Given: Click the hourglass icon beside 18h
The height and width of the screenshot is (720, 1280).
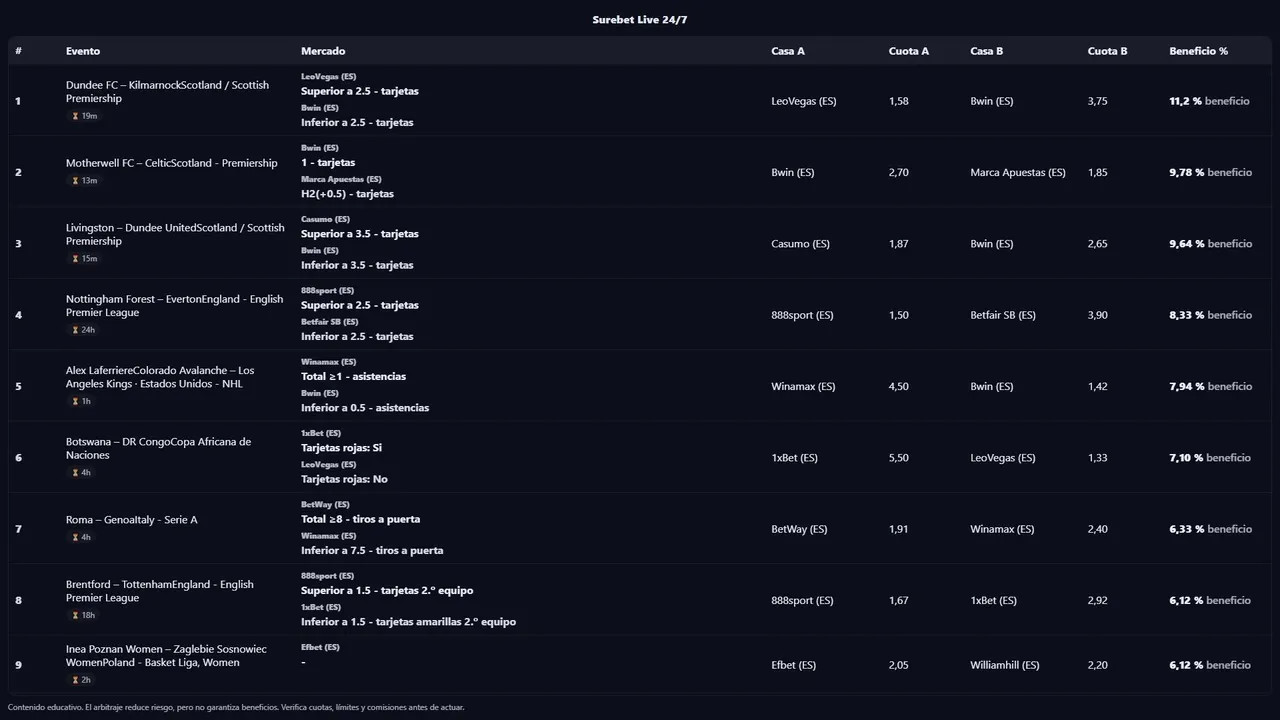Looking at the screenshot, I should [75, 616].
